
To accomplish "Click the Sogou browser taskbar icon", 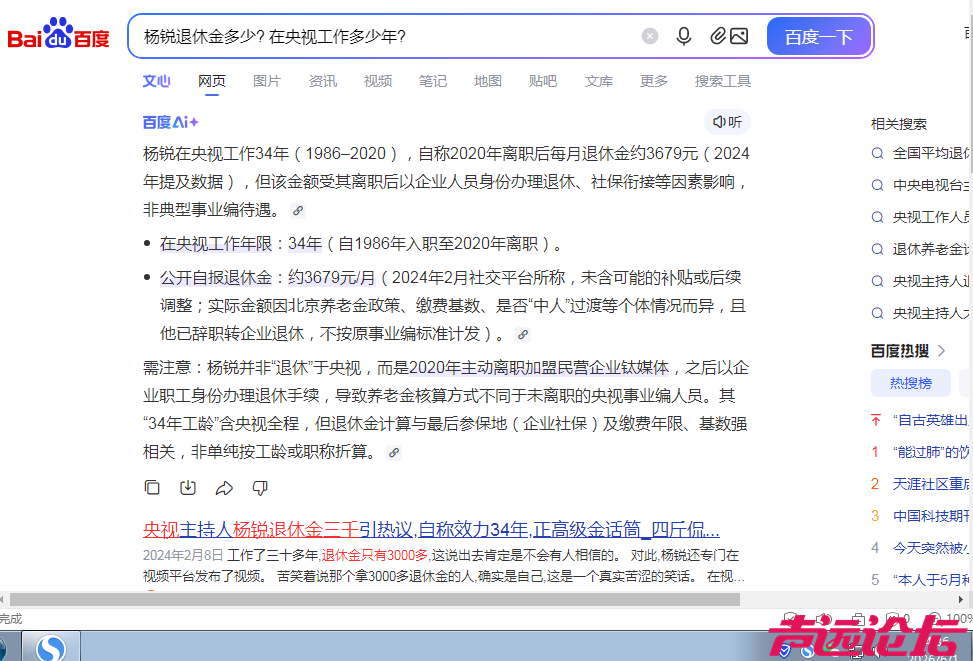I will click(x=51, y=647).
